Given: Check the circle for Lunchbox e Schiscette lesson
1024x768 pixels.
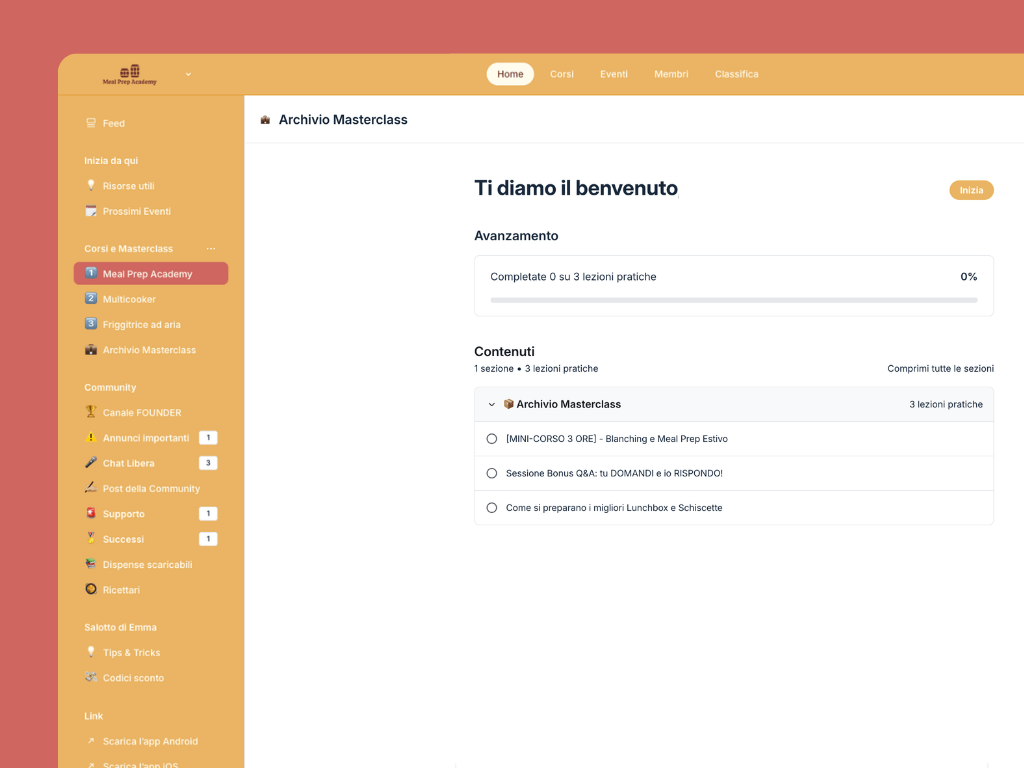Looking at the screenshot, I should point(492,508).
